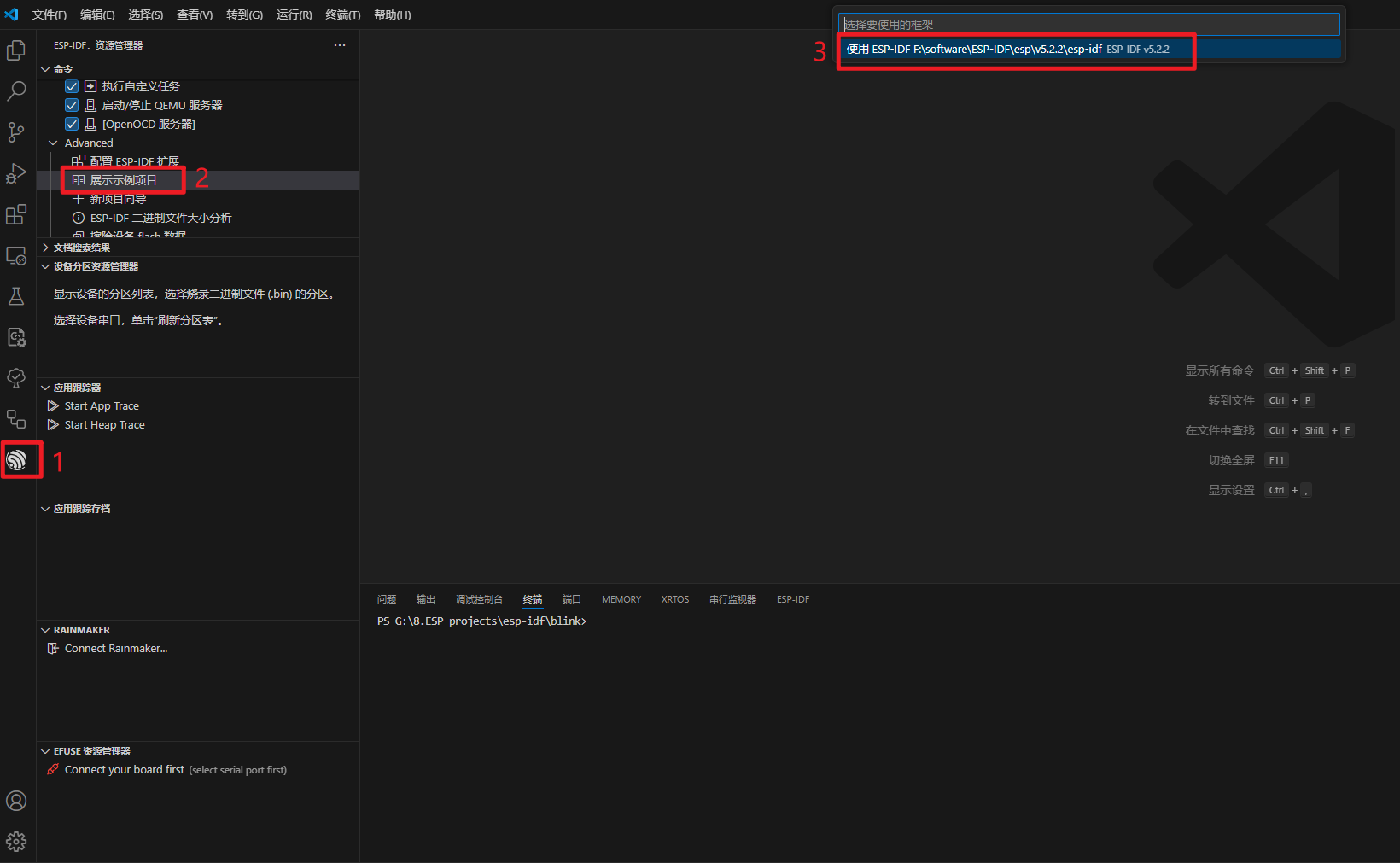Open the ESP-IDF Espressif icon in activity bar
This screenshot has width=1400, height=863.
(x=17, y=460)
